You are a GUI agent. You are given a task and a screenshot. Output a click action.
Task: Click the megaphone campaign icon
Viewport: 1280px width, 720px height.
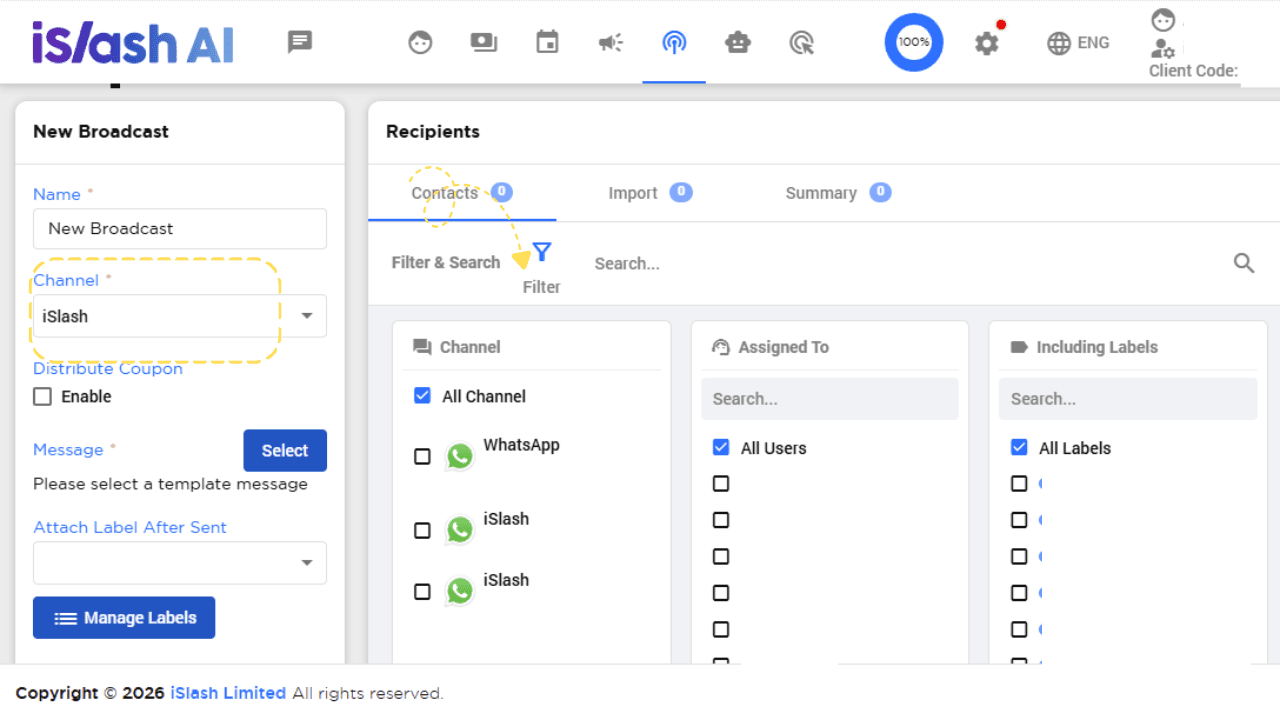point(611,43)
